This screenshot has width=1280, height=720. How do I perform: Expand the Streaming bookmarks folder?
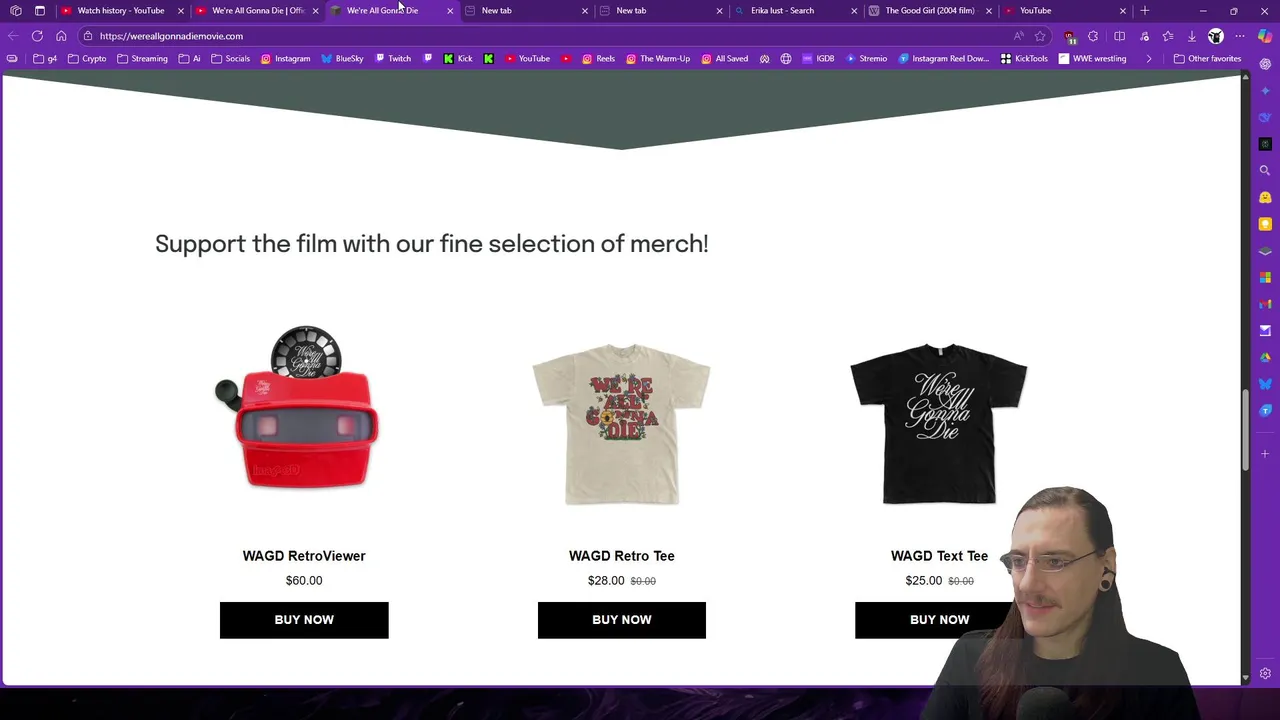(x=142, y=59)
